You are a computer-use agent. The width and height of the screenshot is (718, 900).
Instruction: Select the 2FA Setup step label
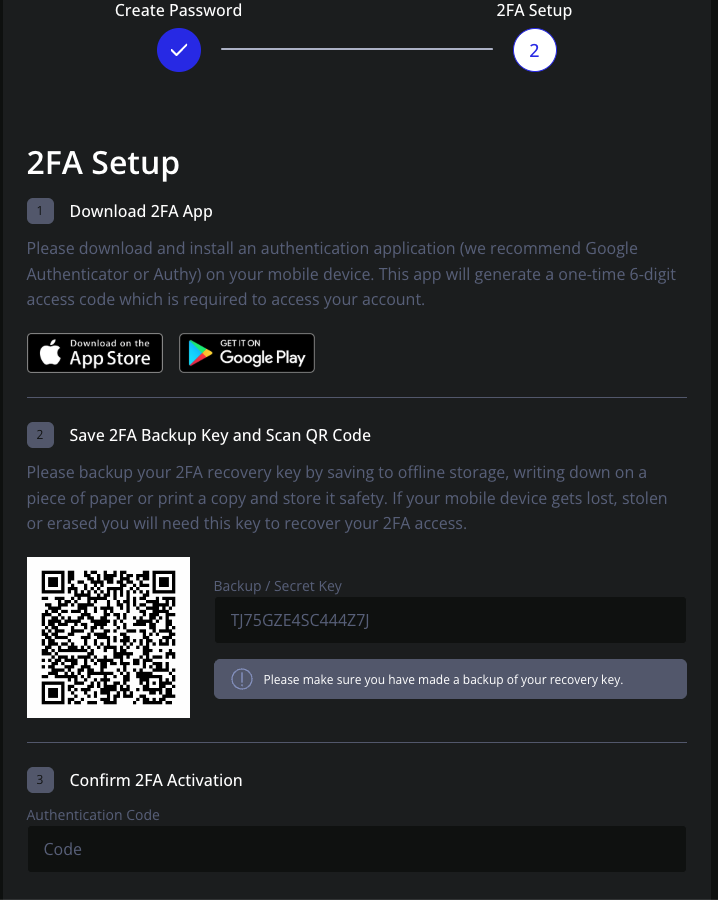[x=534, y=10]
